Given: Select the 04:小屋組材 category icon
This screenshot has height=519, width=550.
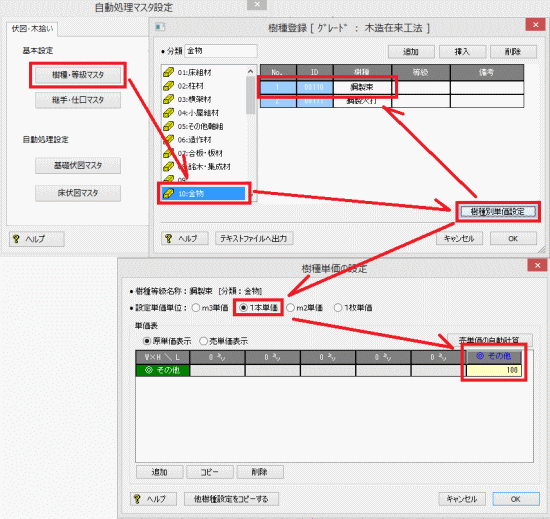Looking at the screenshot, I should coord(168,113).
